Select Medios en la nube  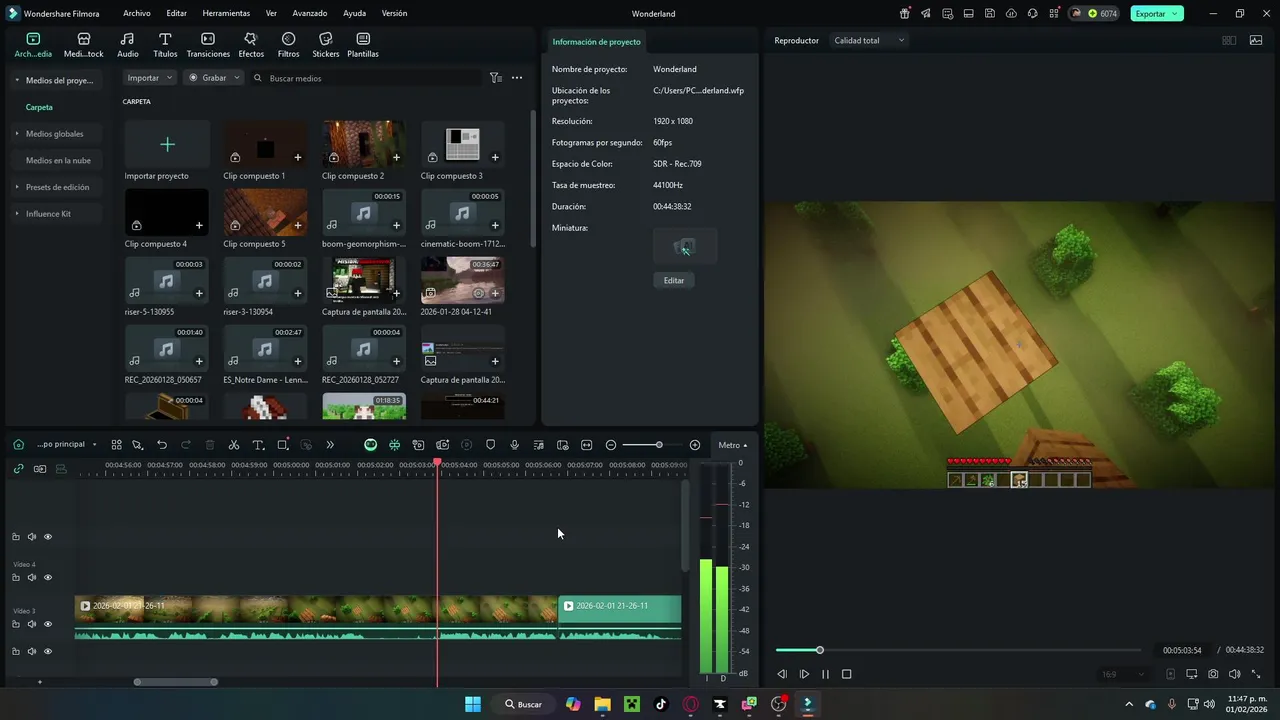[58, 160]
